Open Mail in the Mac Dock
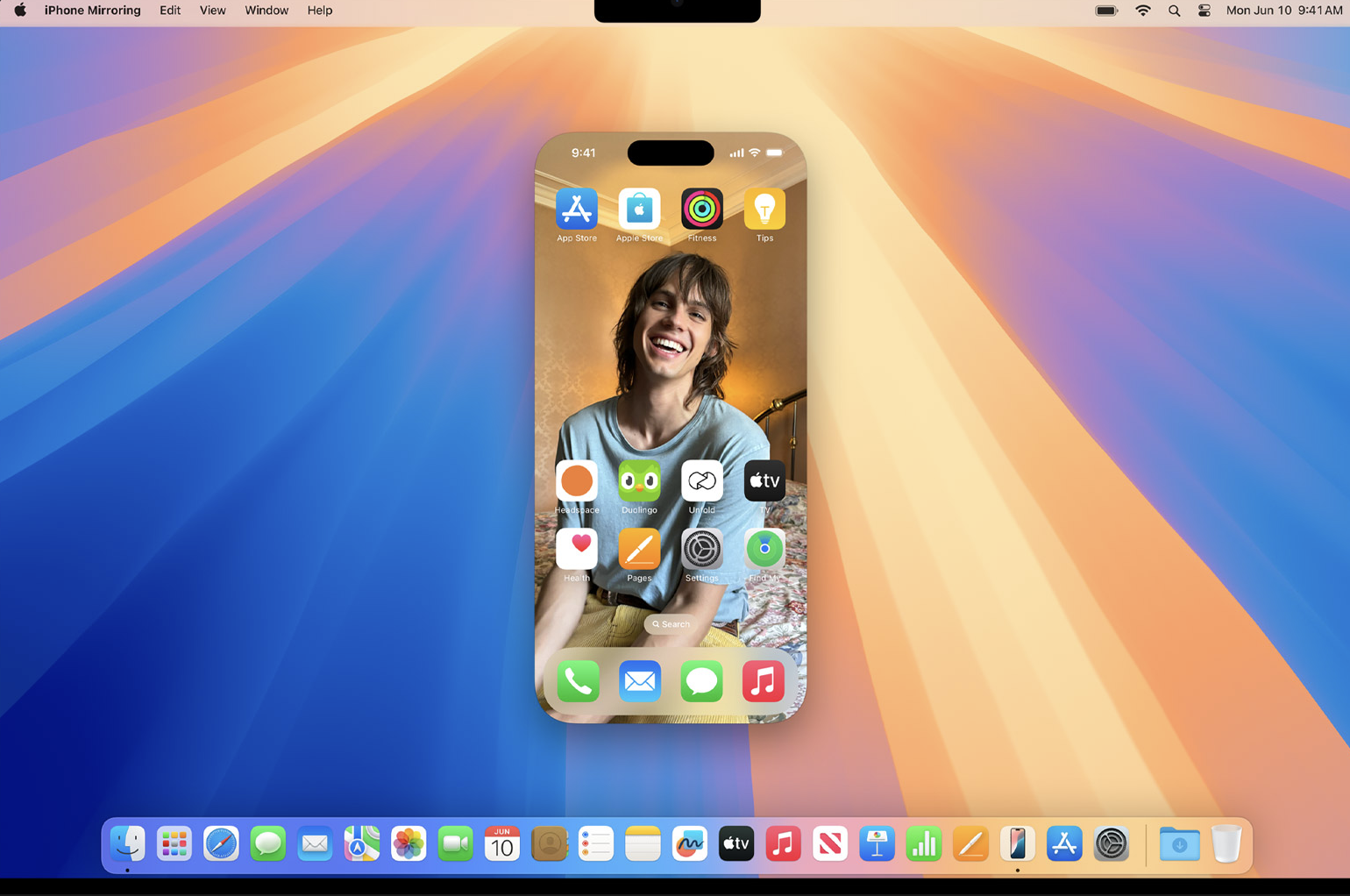This screenshot has width=1350, height=896. (x=315, y=844)
